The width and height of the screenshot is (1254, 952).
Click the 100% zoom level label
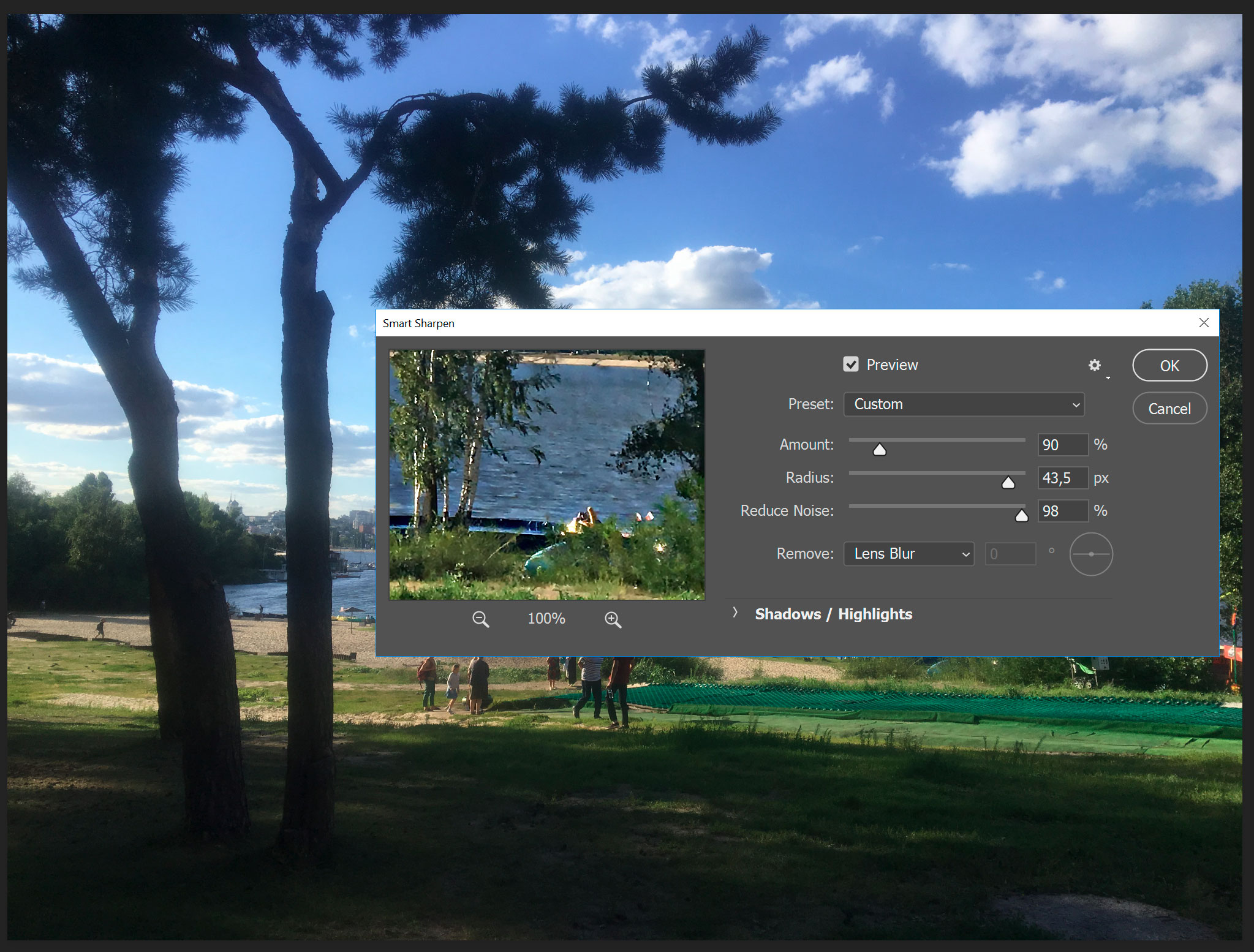[x=546, y=619]
